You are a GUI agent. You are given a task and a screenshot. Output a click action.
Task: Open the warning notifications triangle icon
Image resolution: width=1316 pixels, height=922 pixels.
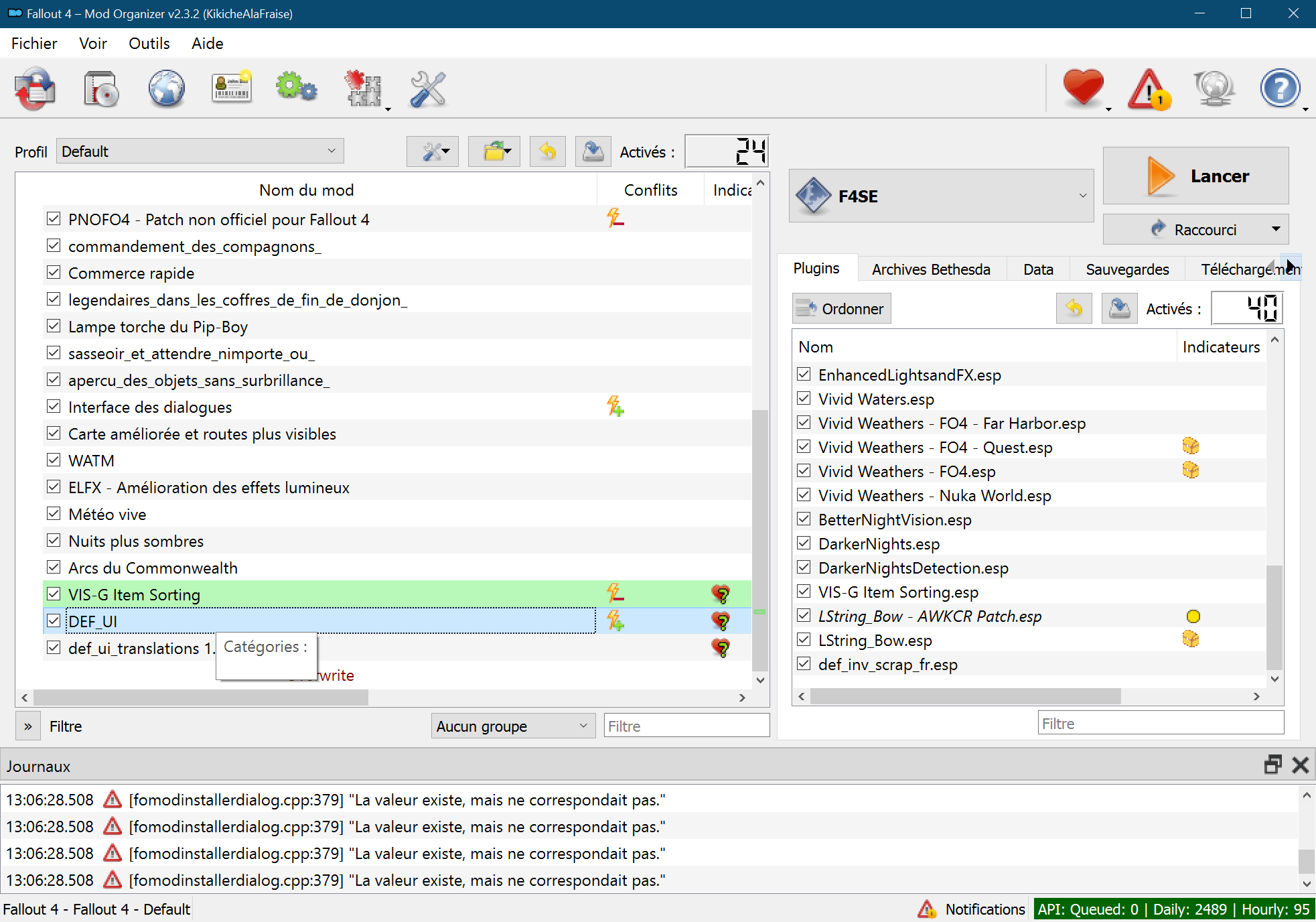(1149, 88)
